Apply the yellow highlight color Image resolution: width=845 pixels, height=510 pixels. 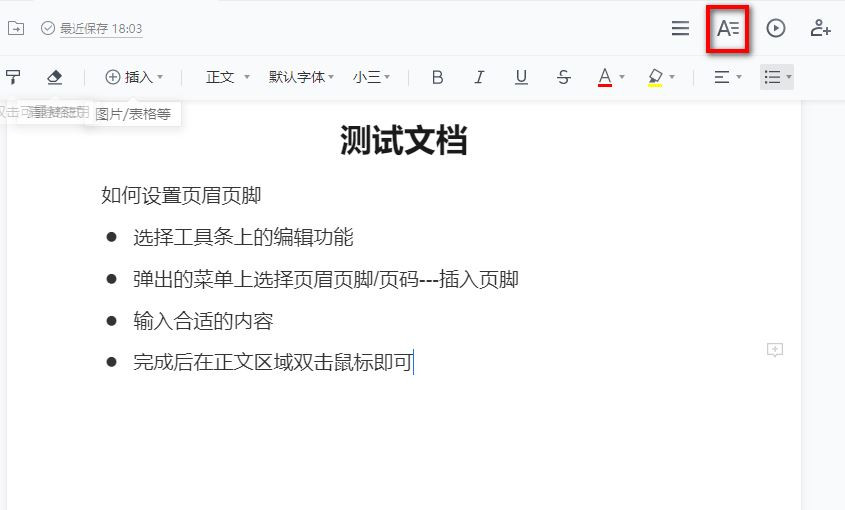(655, 77)
